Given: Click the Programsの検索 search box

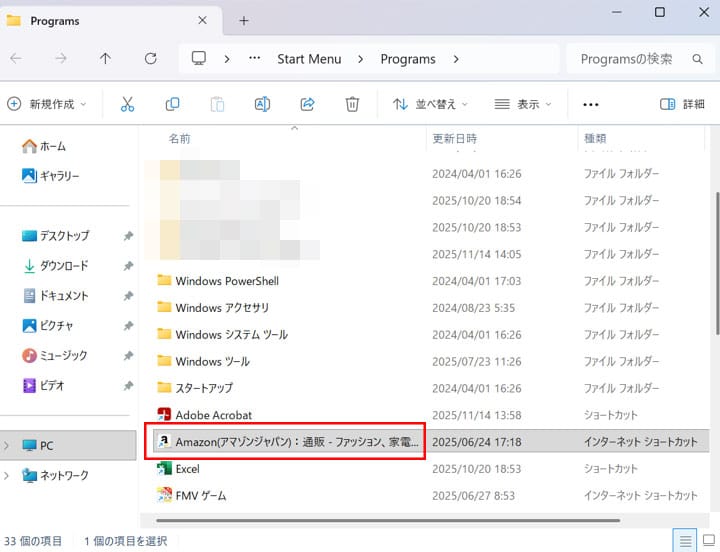Looking at the screenshot, I should coord(635,59).
